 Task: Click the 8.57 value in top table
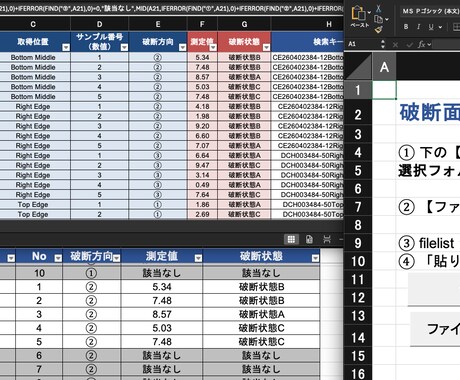coord(202,77)
